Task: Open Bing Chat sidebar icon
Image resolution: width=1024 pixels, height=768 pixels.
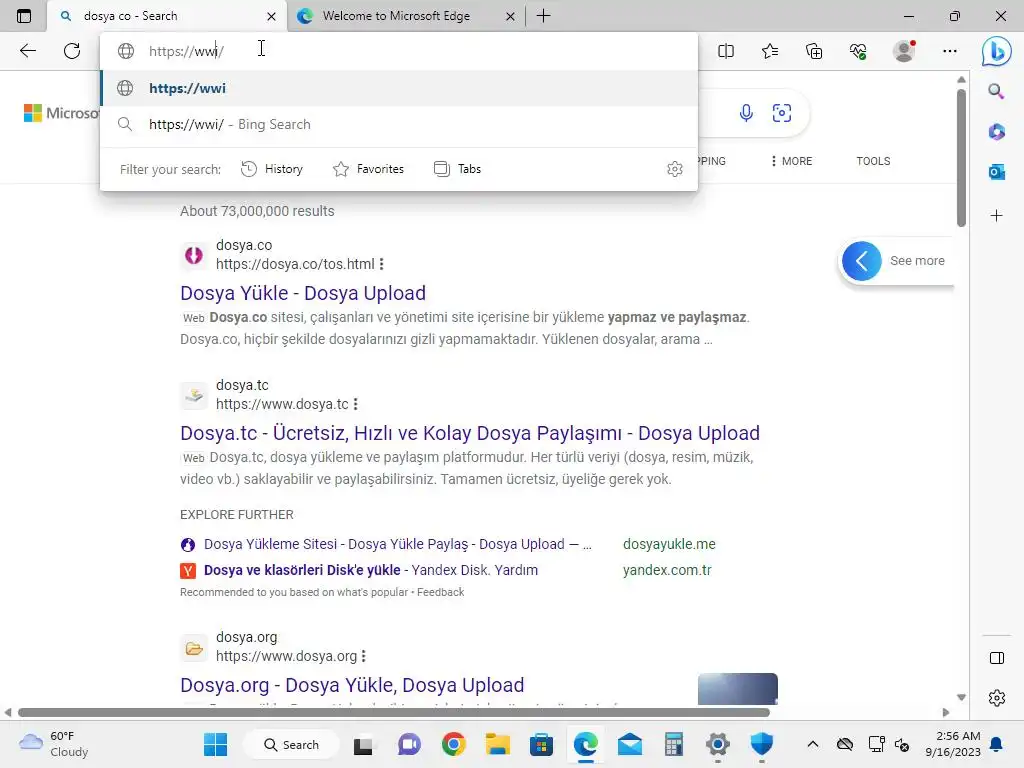Action: [996, 51]
